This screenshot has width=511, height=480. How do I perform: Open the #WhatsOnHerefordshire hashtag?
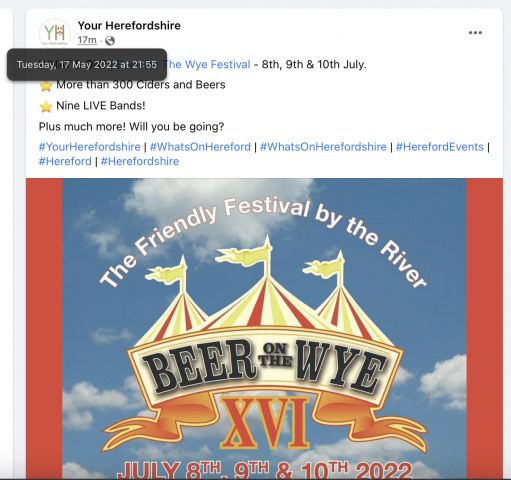click(x=323, y=147)
